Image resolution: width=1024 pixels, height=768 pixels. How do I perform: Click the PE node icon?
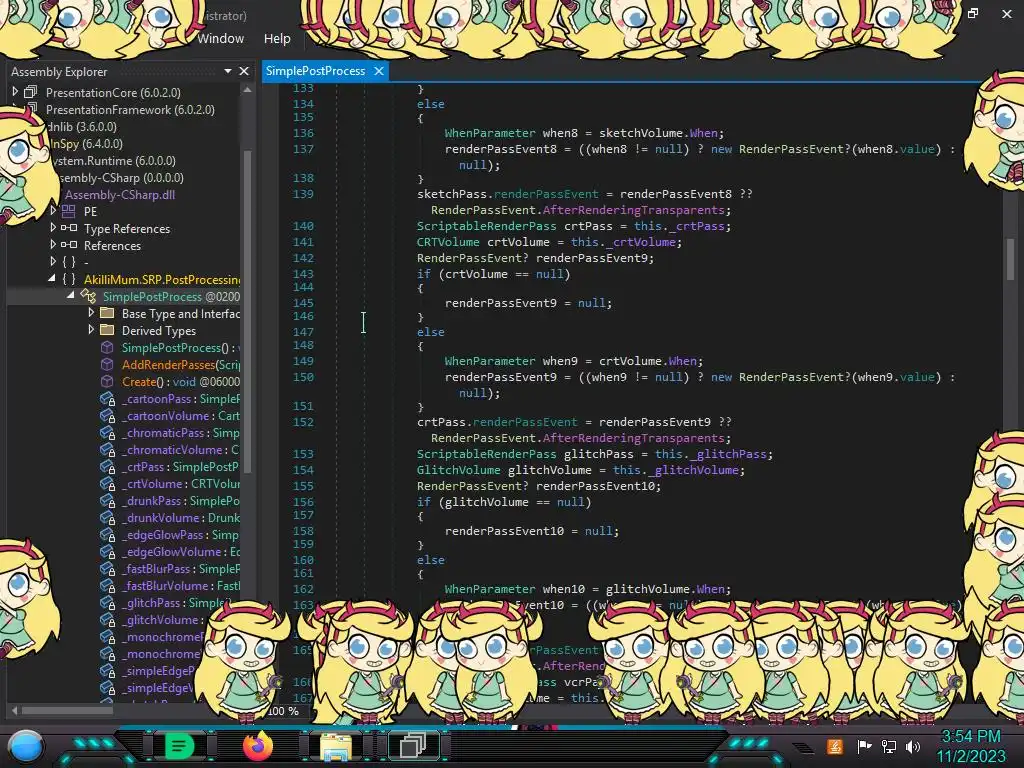pyautogui.click(x=69, y=211)
